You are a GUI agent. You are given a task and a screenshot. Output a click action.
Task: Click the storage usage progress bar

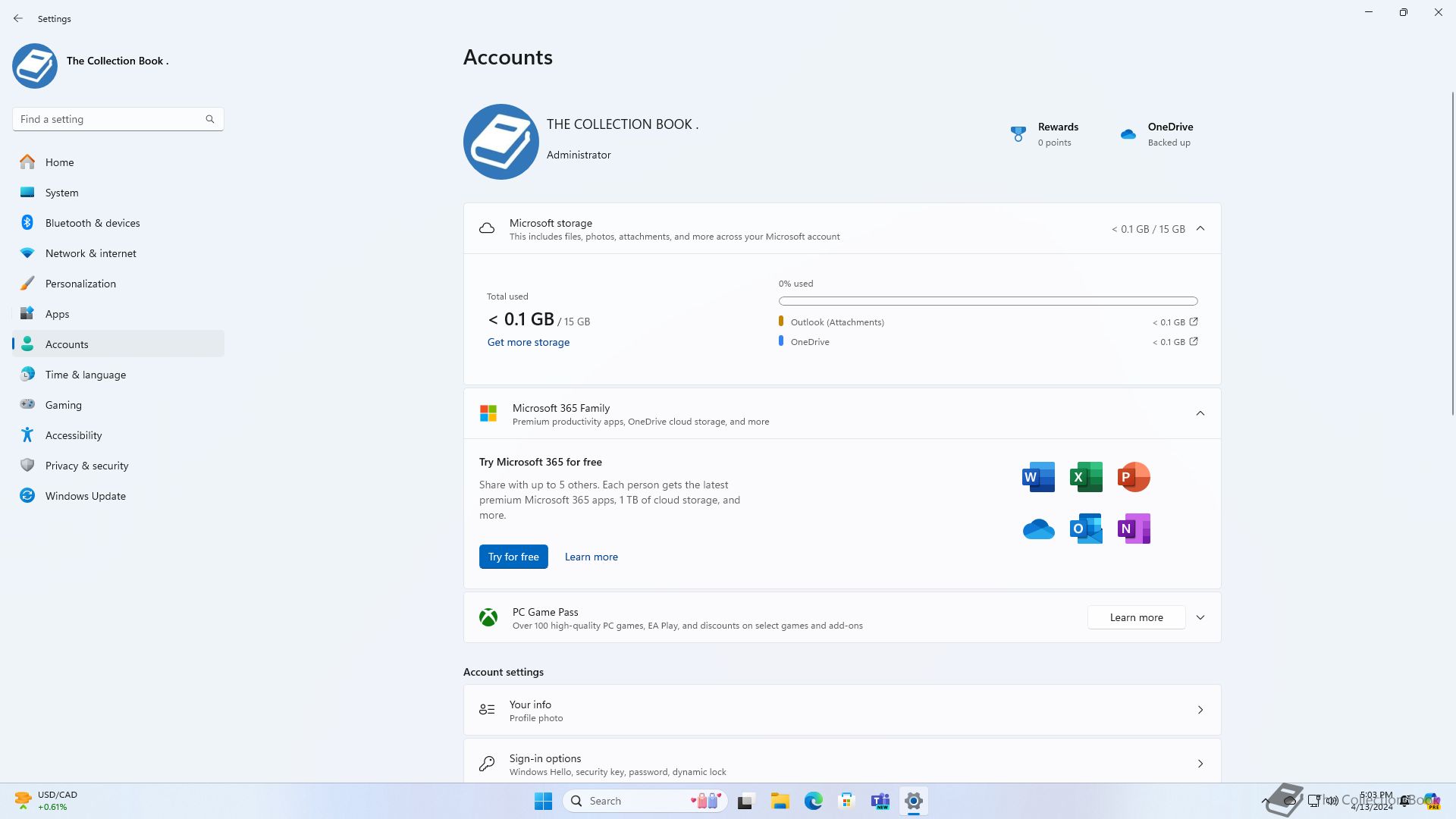pos(988,301)
